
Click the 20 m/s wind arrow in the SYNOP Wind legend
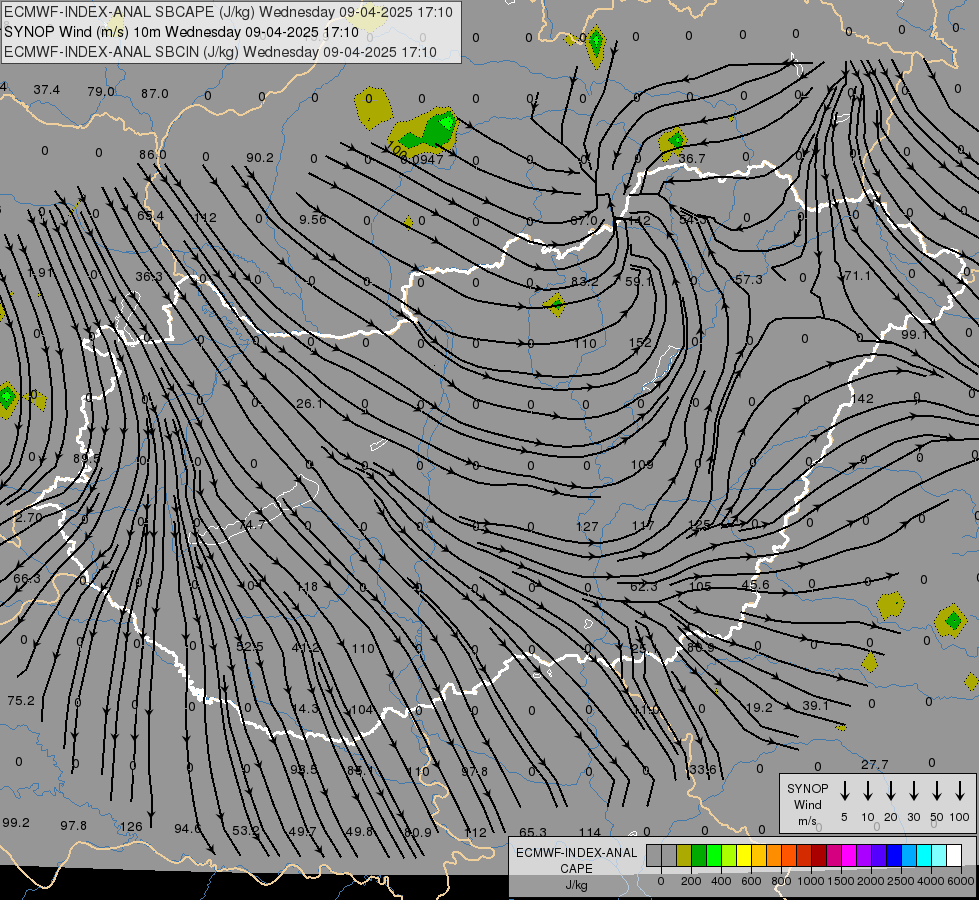[x=891, y=790]
